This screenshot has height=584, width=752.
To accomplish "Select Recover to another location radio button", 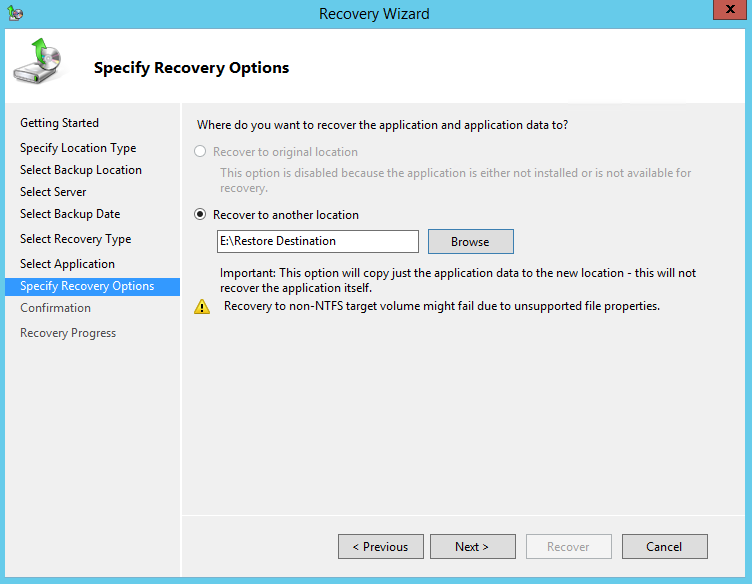I will tap(201, 215).
